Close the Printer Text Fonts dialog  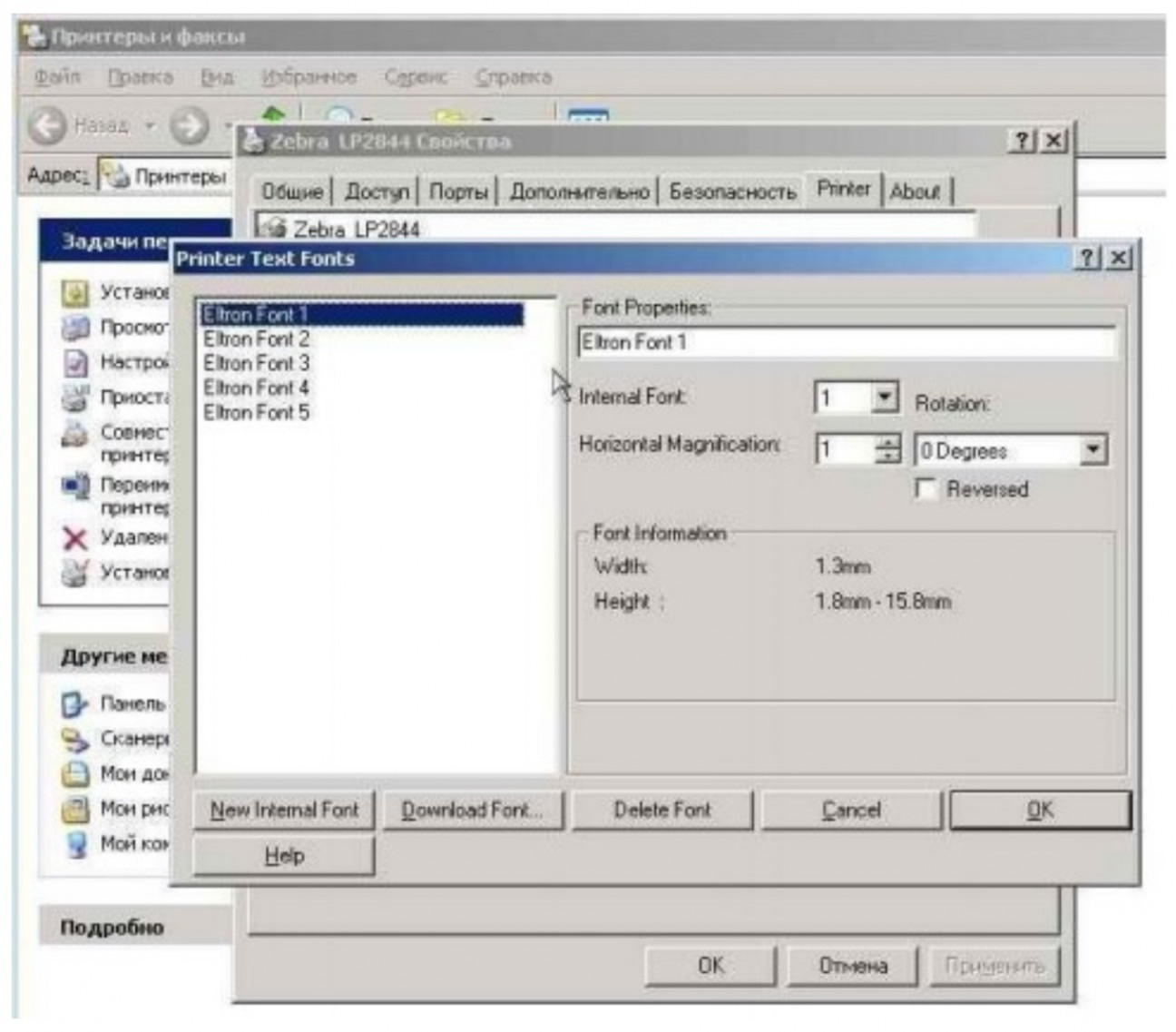(1119, 258)
